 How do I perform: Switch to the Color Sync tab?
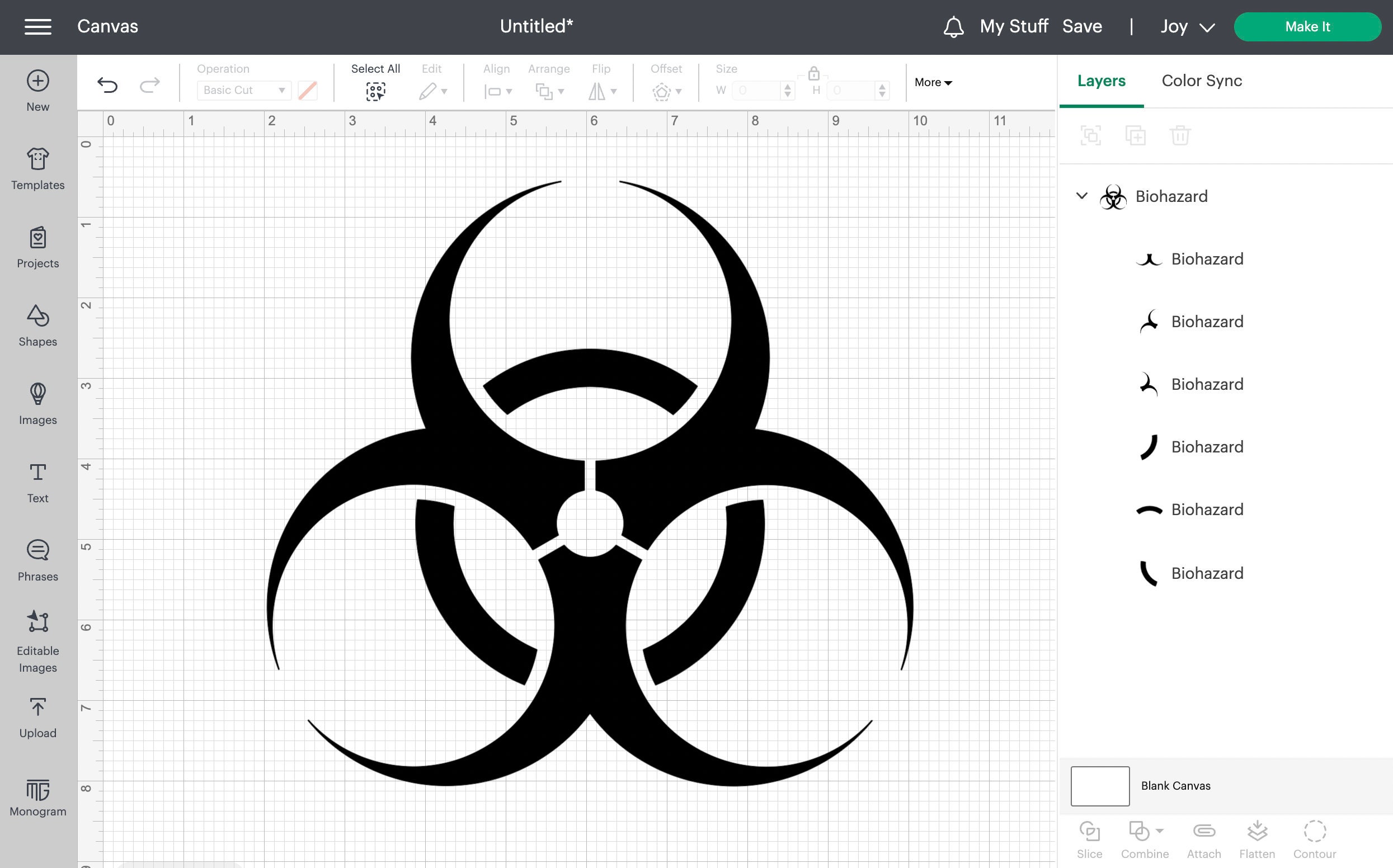(1201, 81)
